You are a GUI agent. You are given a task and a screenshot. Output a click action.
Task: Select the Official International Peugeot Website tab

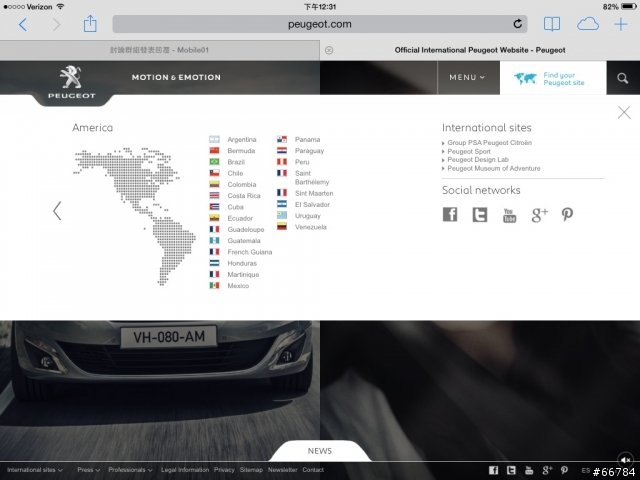[480, 50]
